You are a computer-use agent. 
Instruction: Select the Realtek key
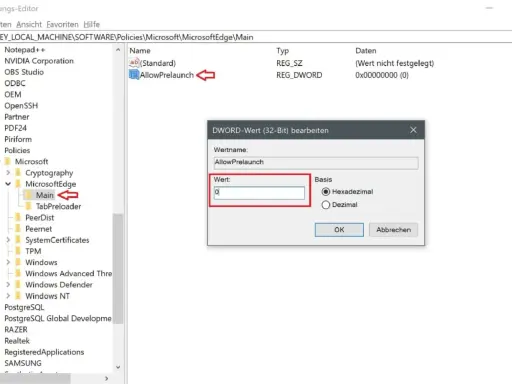[17, 341]
